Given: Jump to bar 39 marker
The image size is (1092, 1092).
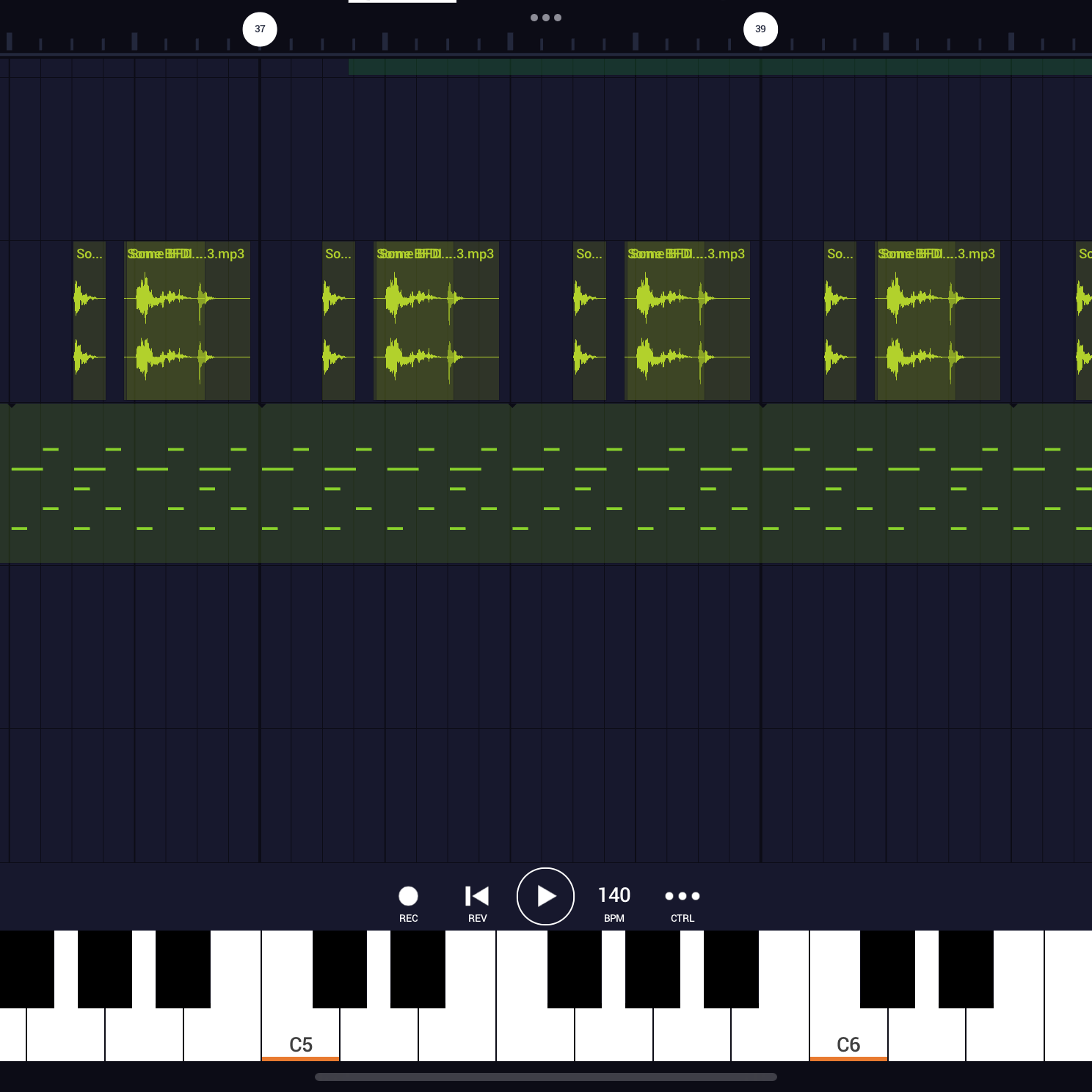Looking at the screenshot, I should click(x=760, y=29).
